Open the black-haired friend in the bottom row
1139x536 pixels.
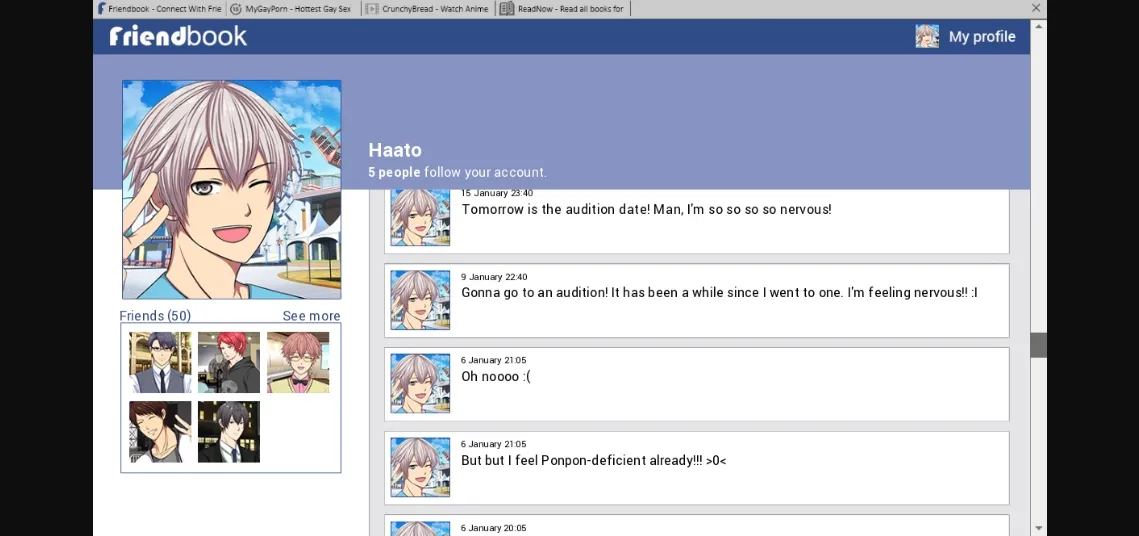[229, 432]
